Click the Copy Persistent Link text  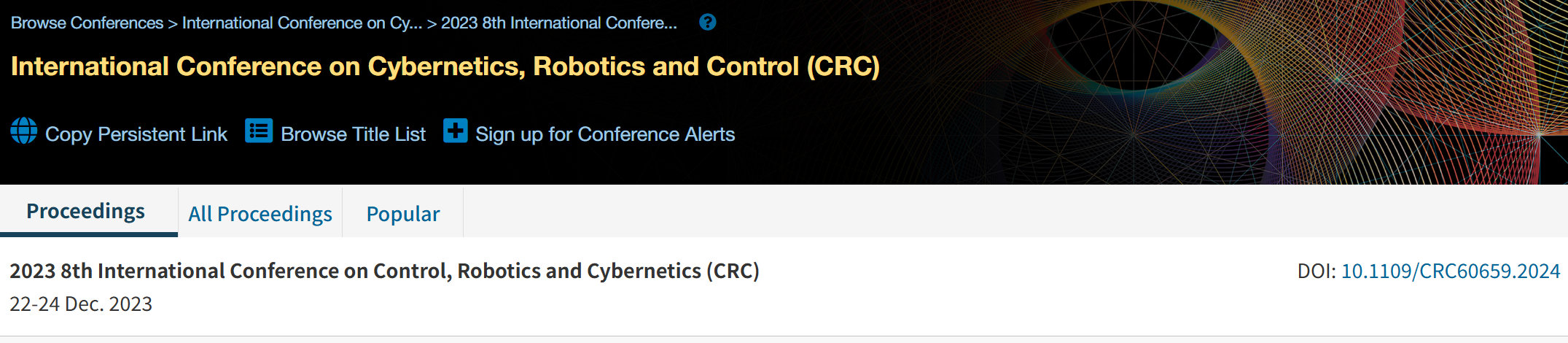[x=136, y=134]
